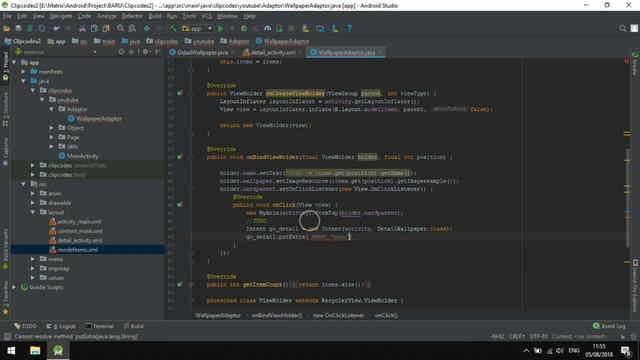The image size is (640, 360).
Task: Select activity_main.xml in layout folder
Action: point(75,222)
